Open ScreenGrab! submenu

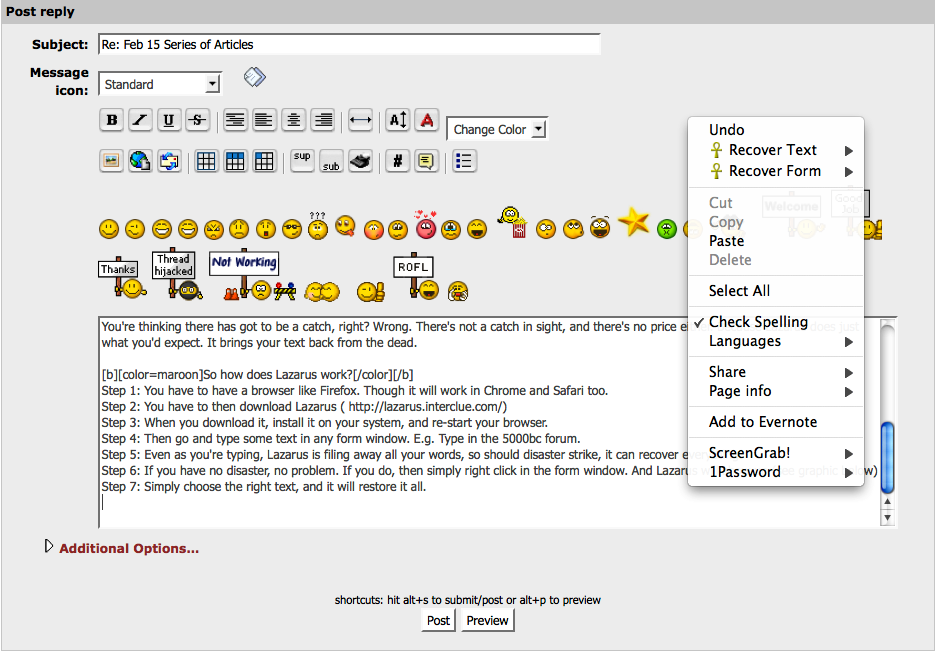click(776, 453)
